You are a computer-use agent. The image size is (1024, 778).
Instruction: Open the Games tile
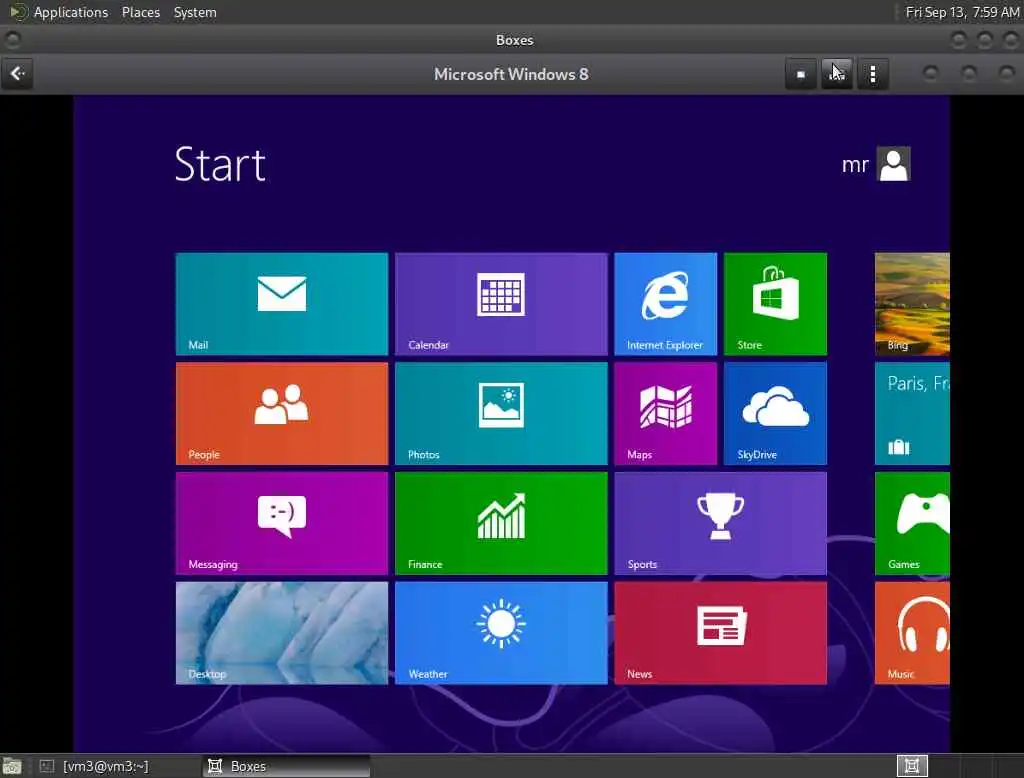click(x=912, y=523)
